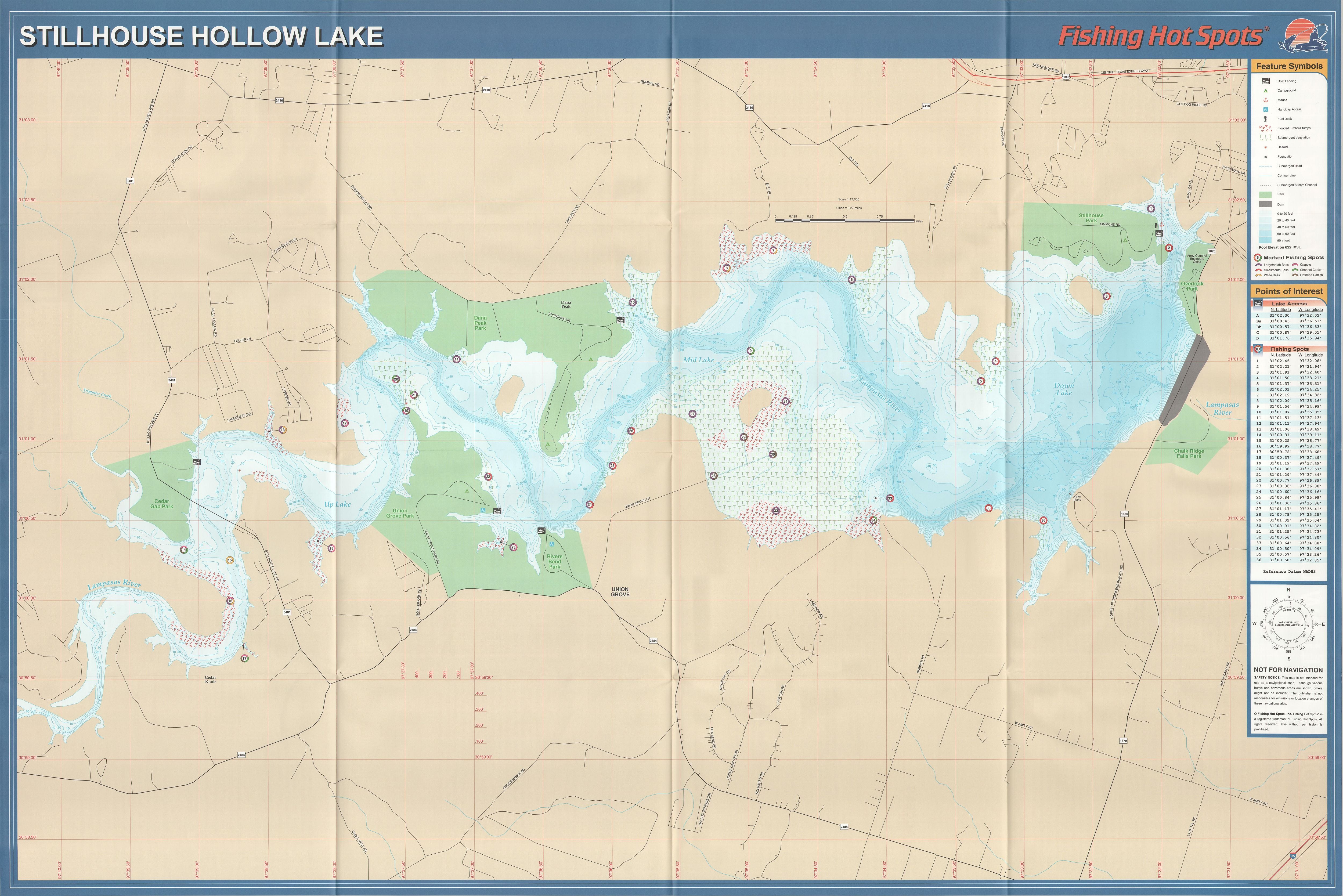Select the red Hazard asterisk legend symbol
1343x896 pixels.
click(x=1266, y=147)
